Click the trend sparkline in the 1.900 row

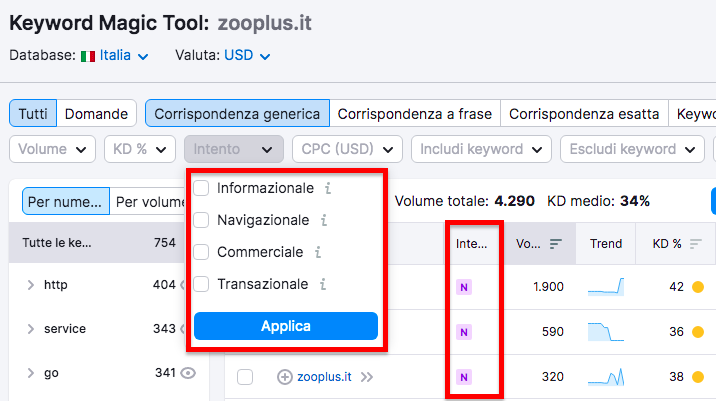click(x=606, y=287)
